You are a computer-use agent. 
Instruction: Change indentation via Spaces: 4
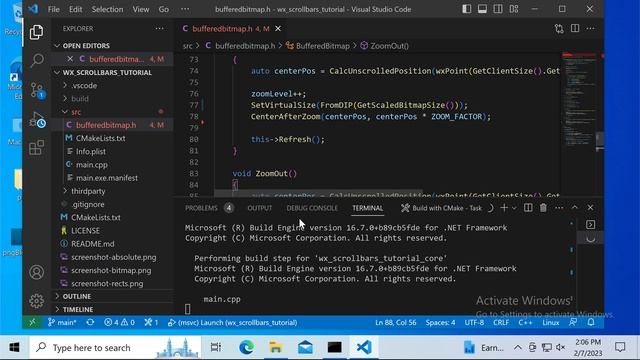click(x=440, y=322)
